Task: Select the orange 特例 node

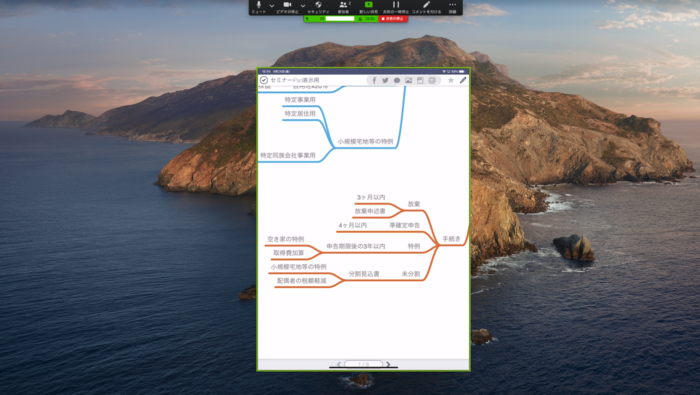Action: tap(414, 246)
